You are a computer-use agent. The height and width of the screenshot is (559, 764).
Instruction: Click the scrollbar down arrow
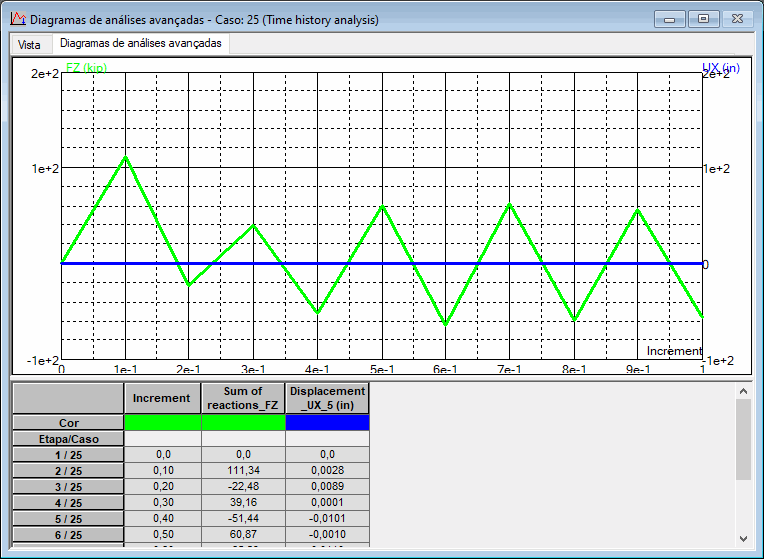743,539
